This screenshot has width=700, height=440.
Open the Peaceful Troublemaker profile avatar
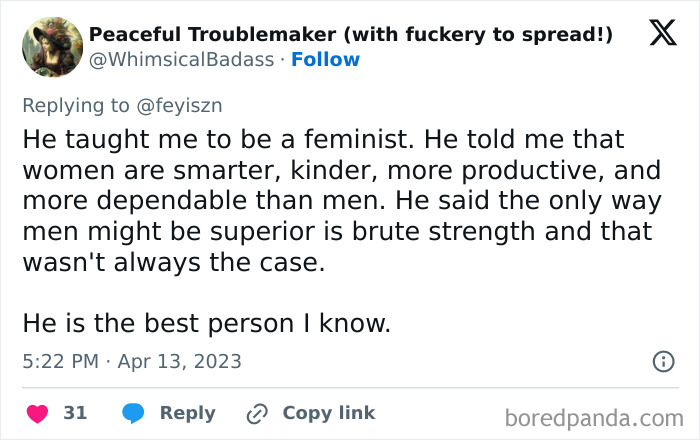pyautogui.click(x=52, y=46)
